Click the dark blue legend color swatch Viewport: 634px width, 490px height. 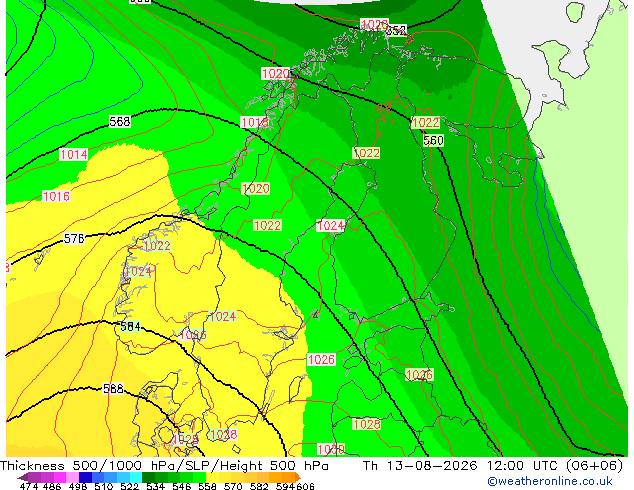pyautogui.click(x=85, y=477)
